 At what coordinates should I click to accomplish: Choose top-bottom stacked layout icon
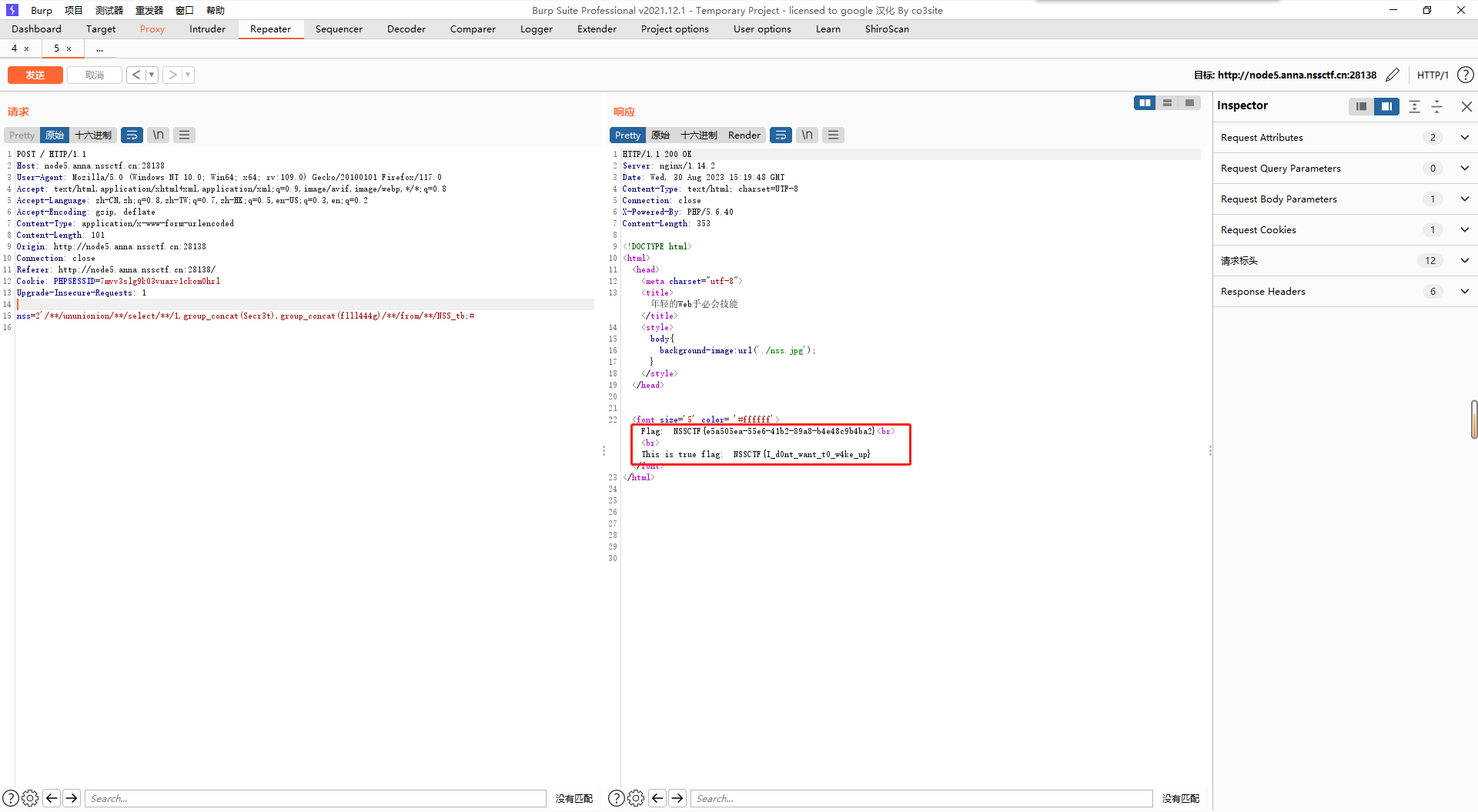click(x=1167, y=102)
